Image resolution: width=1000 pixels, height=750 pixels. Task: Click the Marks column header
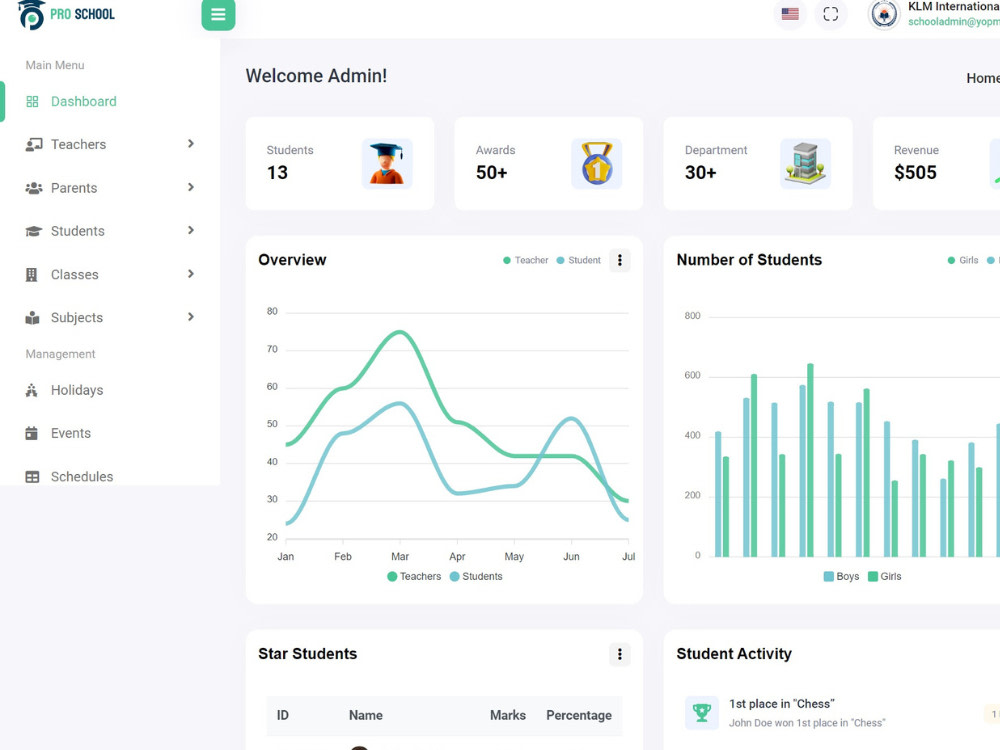pos(508,716)
